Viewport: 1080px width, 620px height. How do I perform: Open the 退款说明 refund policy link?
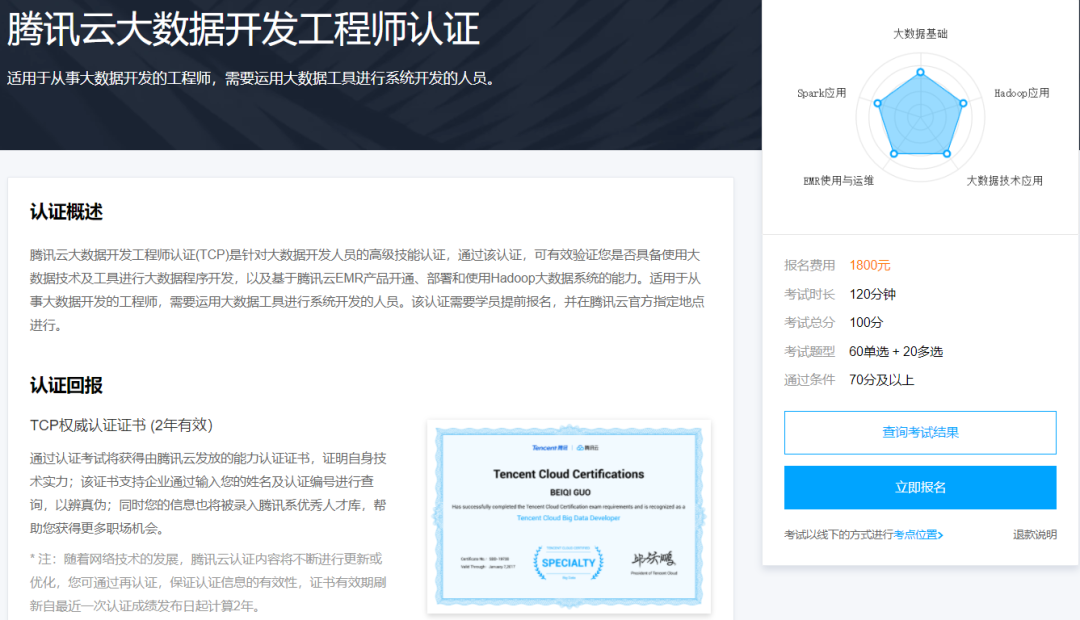[1034, 535]
